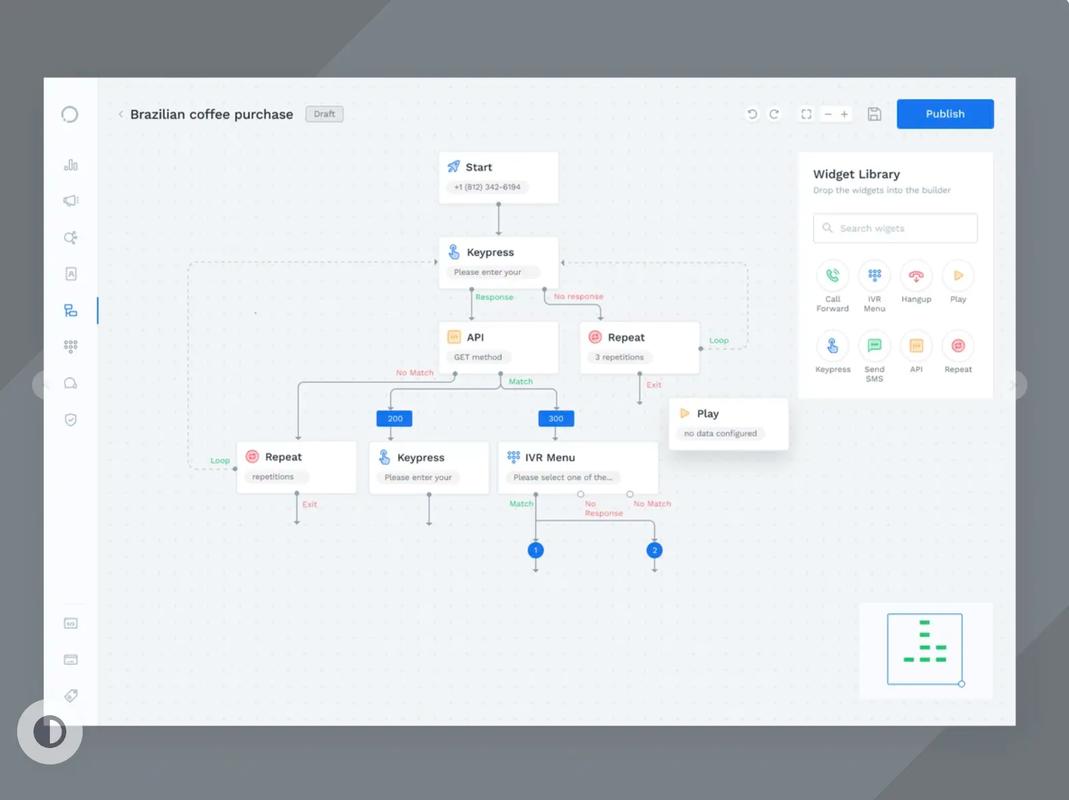Zoom out with the minus button
Viewport: 1069px width, 800px height.
(x=828, y=114)
